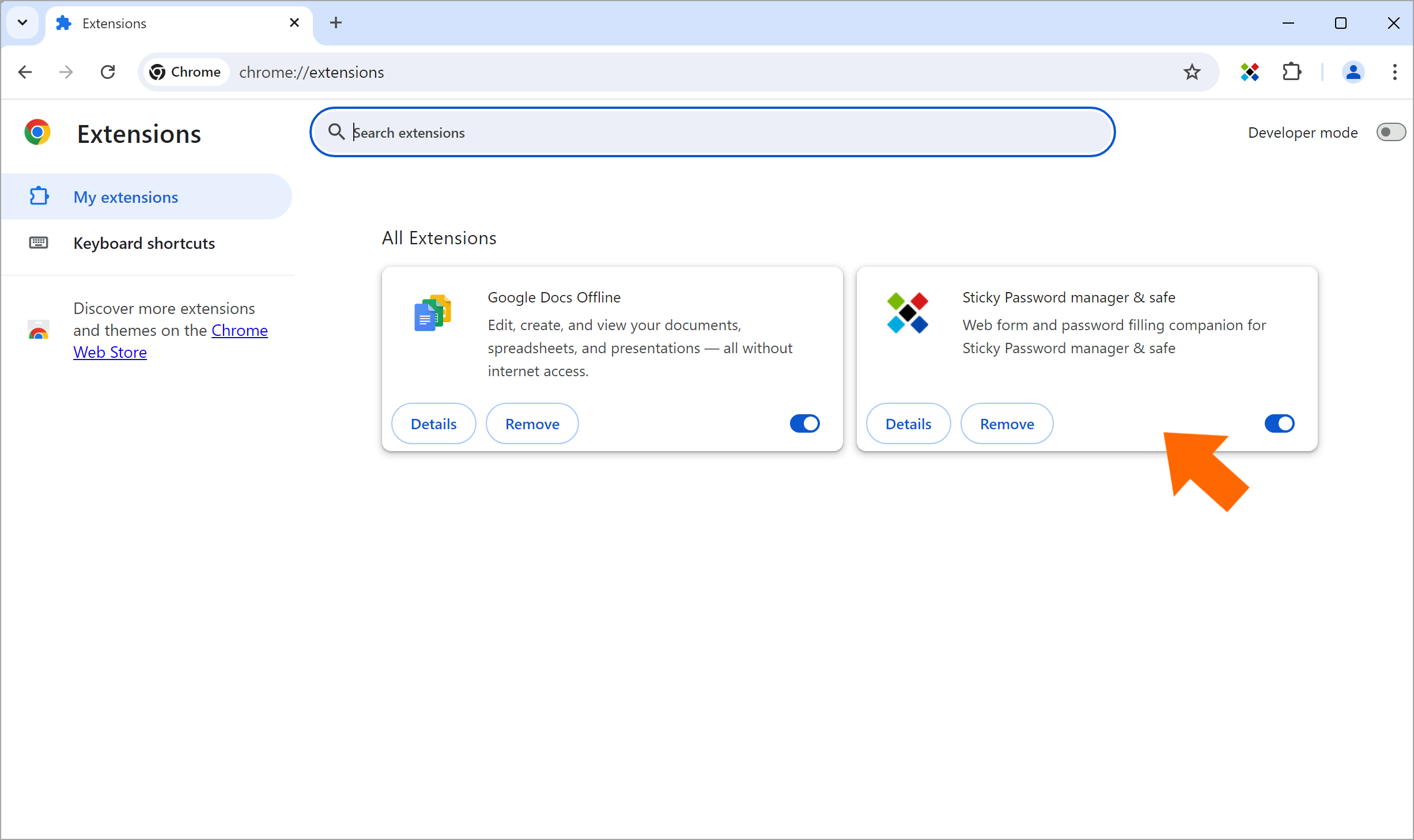The width and height of the screenshot is (1414, 840).
Task: Remove Sticky Password manager extension
Action: coord(1007,424)
